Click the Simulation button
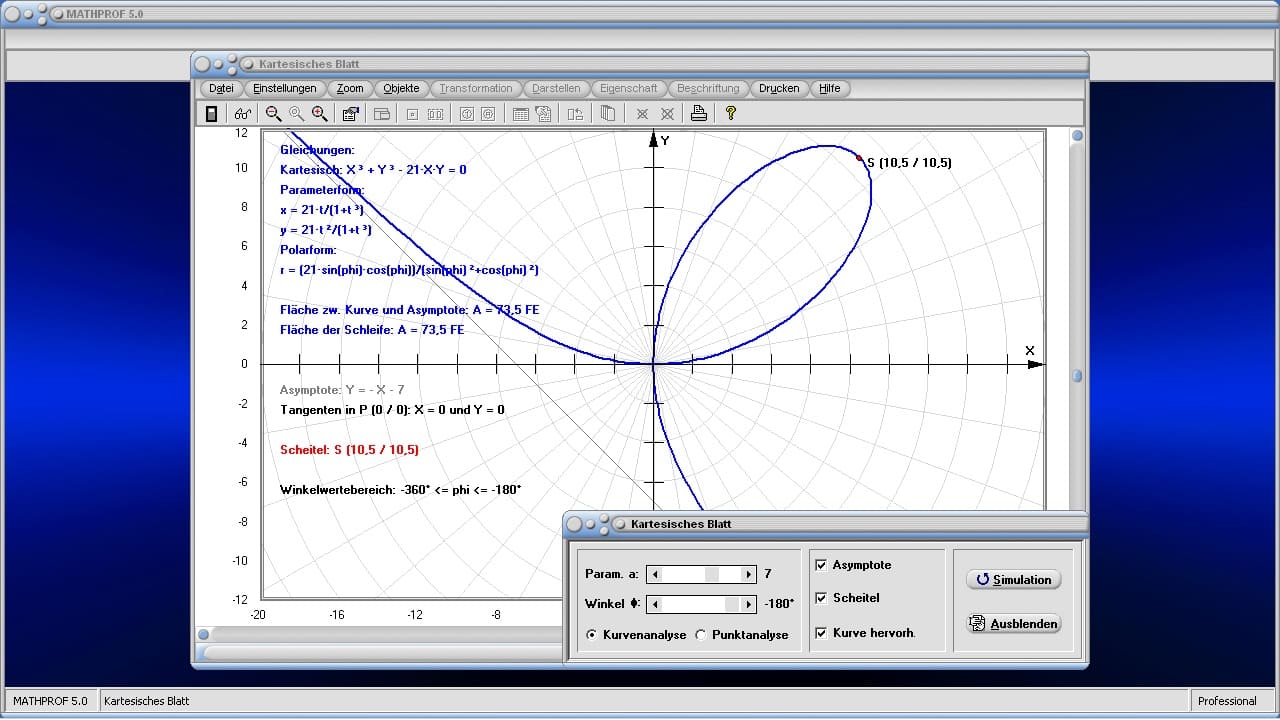Viewport: 1280px width, 720px height. pos(1014,579)
